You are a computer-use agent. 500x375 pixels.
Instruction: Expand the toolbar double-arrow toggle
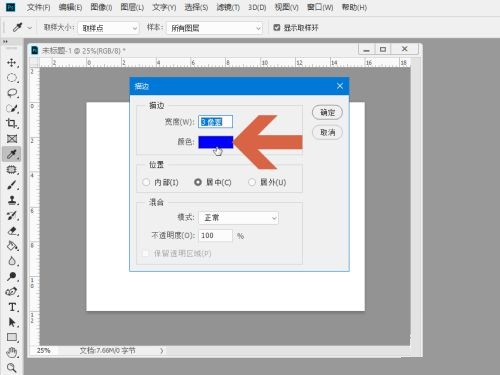[5, 42]
